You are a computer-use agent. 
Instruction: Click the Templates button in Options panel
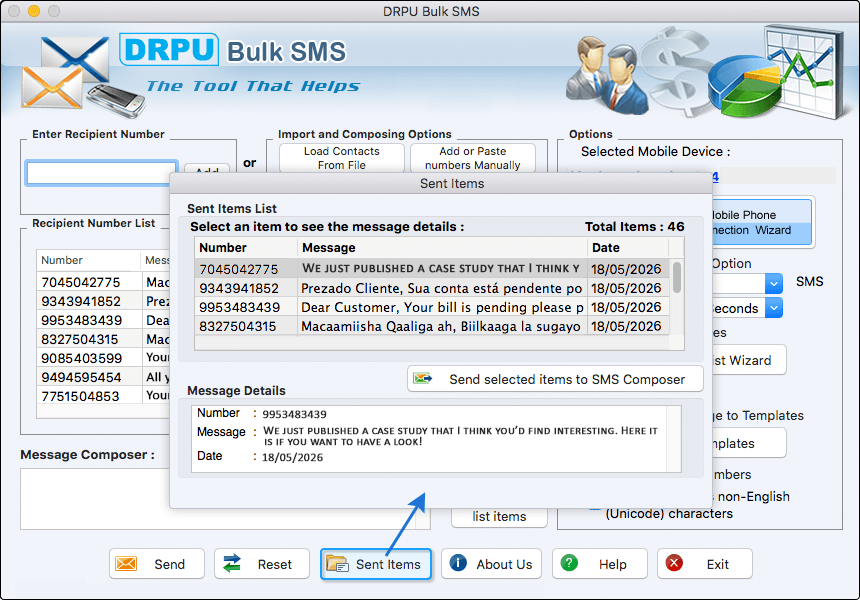(x=749, y=443)
